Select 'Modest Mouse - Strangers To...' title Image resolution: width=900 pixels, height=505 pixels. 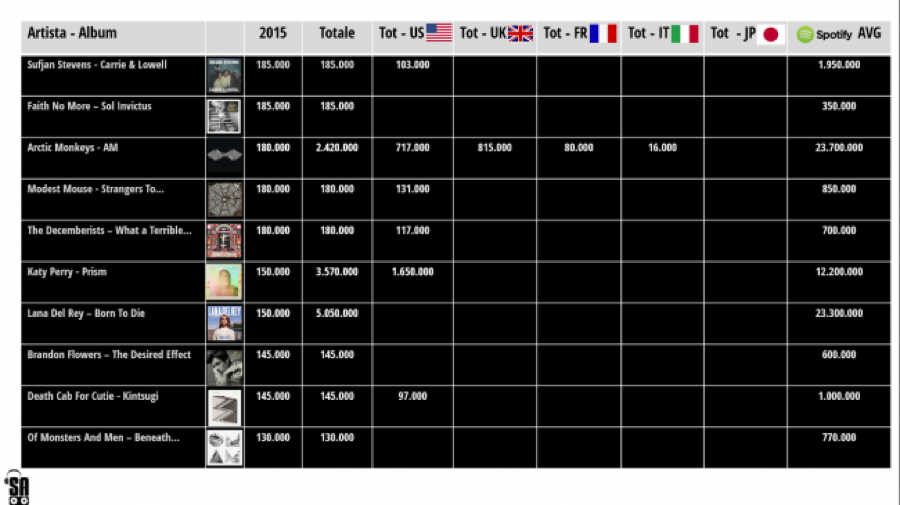click(x=95, y=189)
